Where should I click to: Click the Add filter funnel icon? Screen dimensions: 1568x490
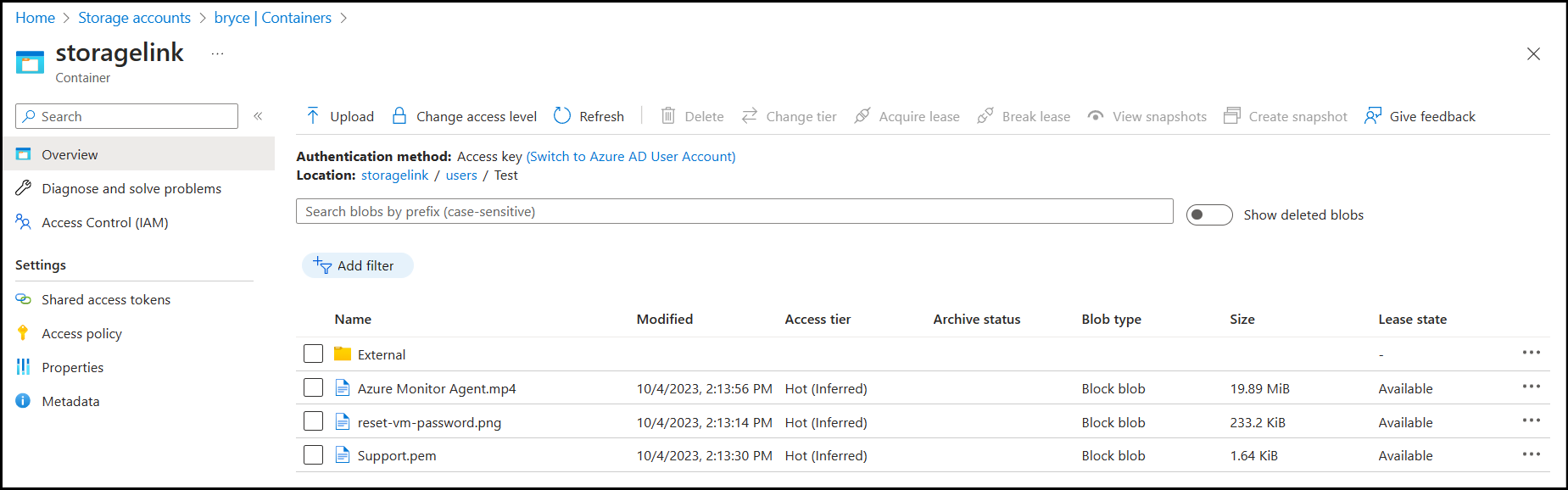coord(322,265)
